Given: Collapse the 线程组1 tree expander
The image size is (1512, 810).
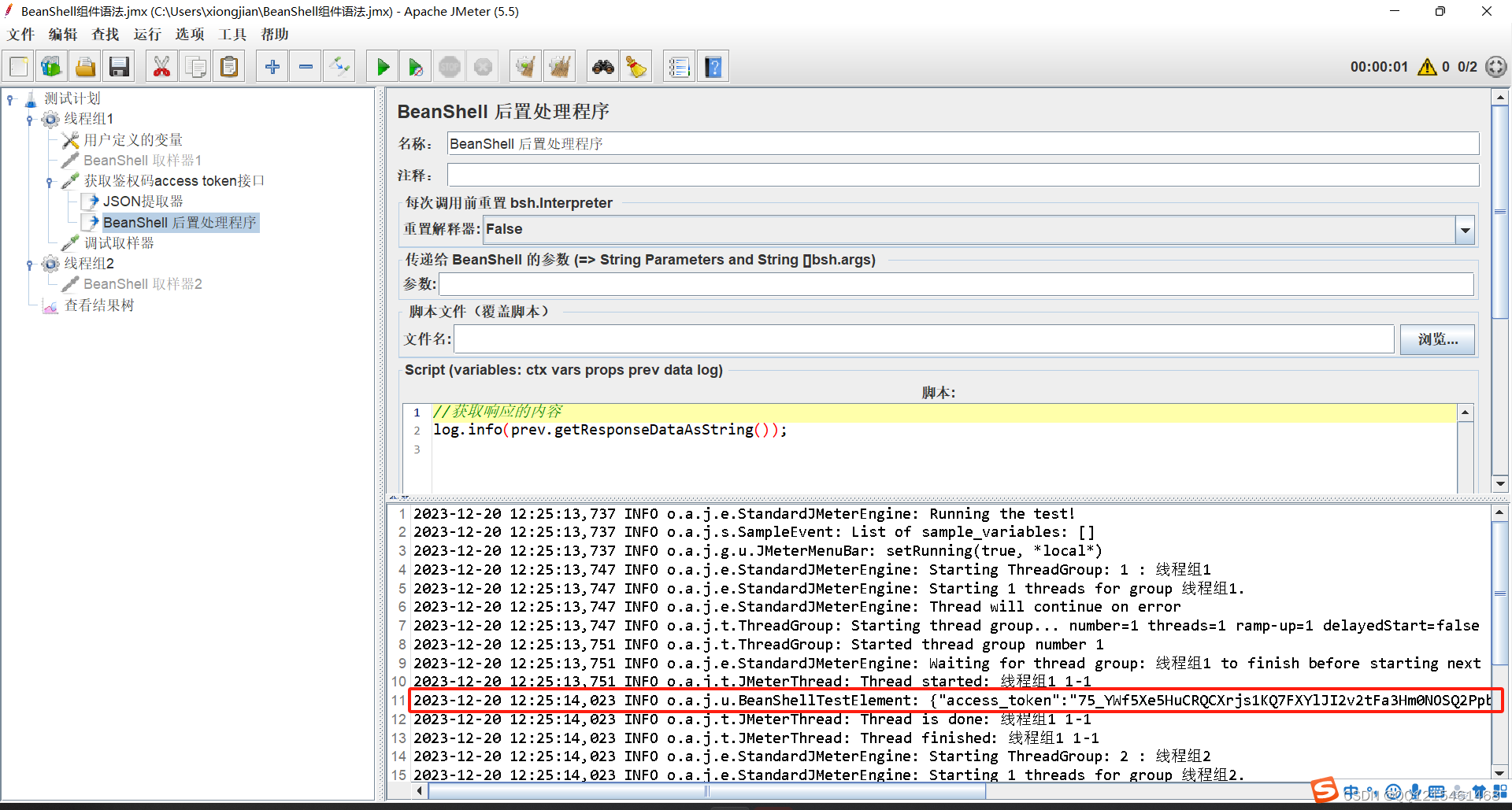Looking at the screenshot, I should tap(30, 120).
